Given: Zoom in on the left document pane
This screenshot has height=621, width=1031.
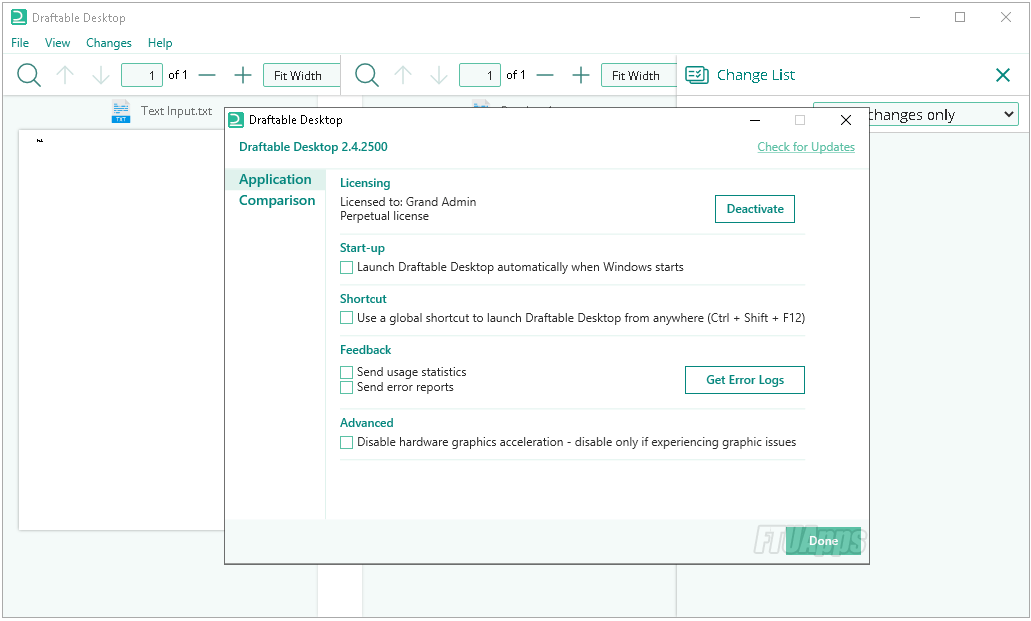Looking at the screenshot, I should coord(243,75).
